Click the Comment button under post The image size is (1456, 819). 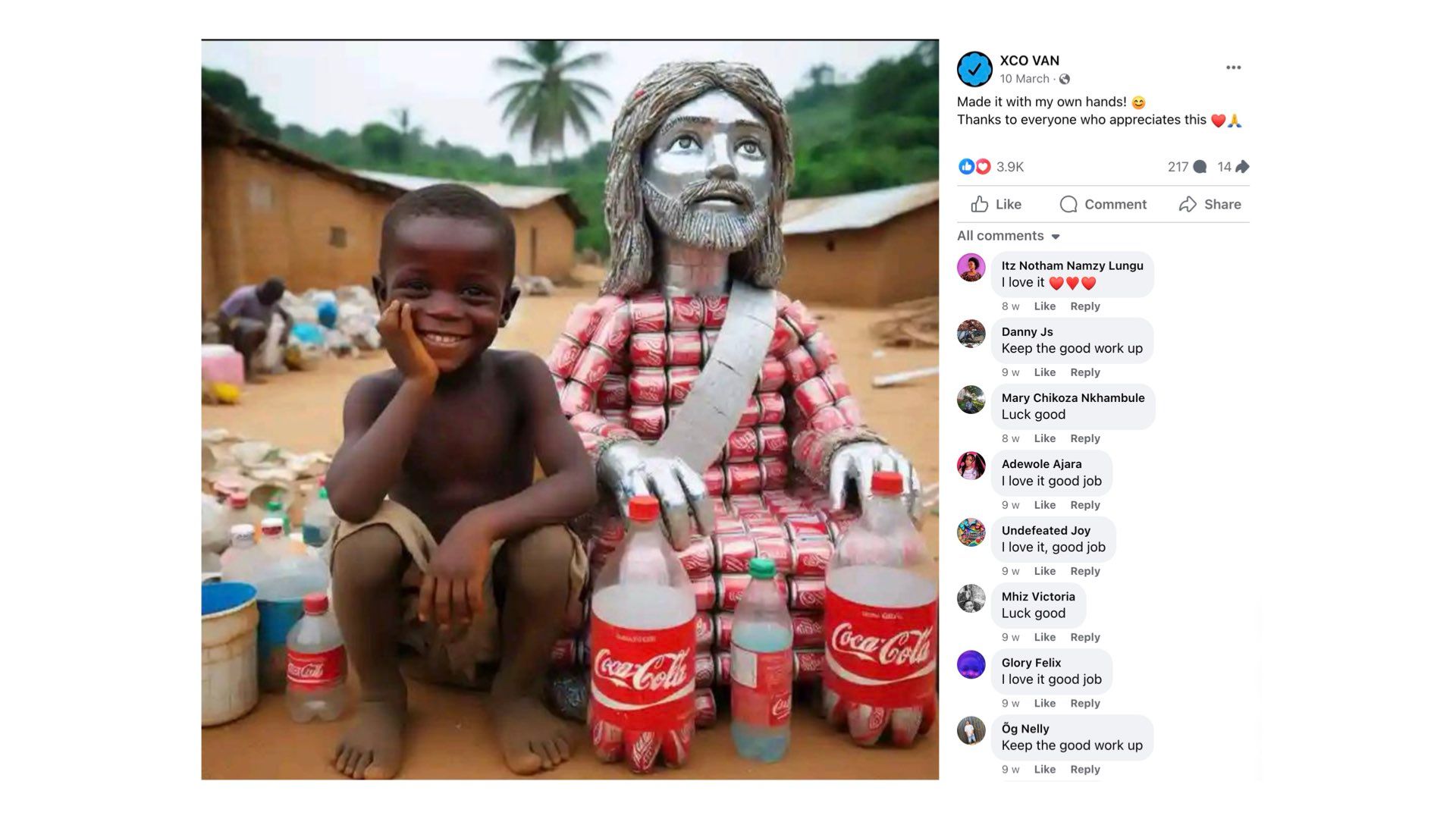tap(1103, 204)
